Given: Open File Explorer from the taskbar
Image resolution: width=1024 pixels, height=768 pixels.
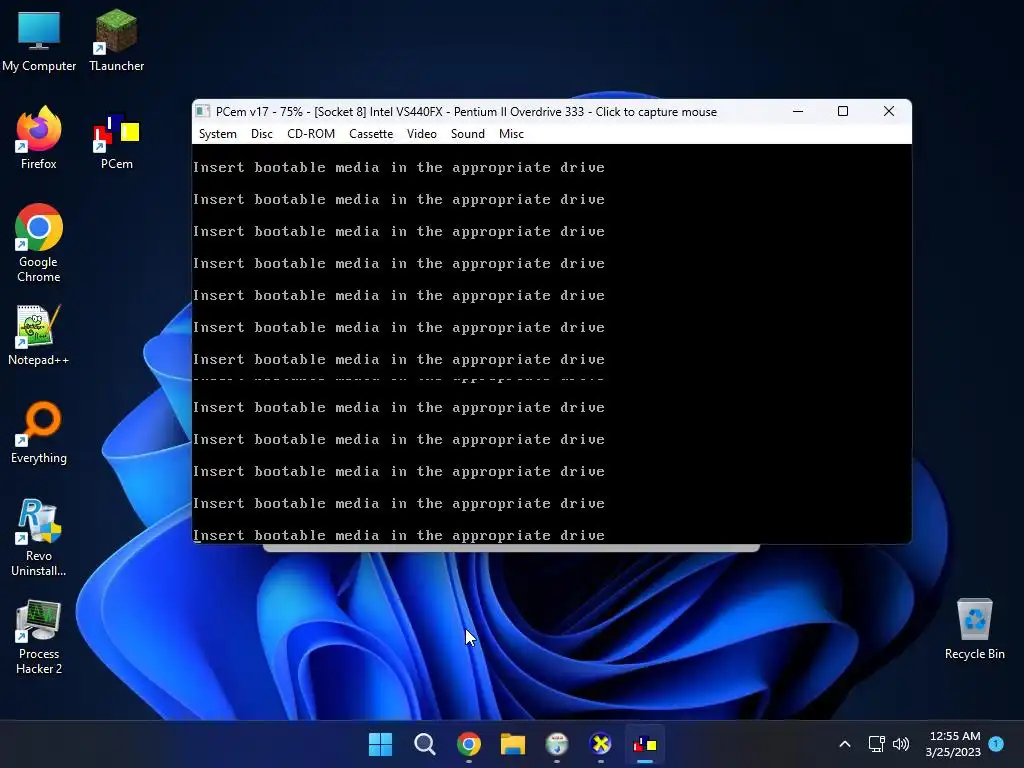Looking at the screenshot, I should point(513,744).
